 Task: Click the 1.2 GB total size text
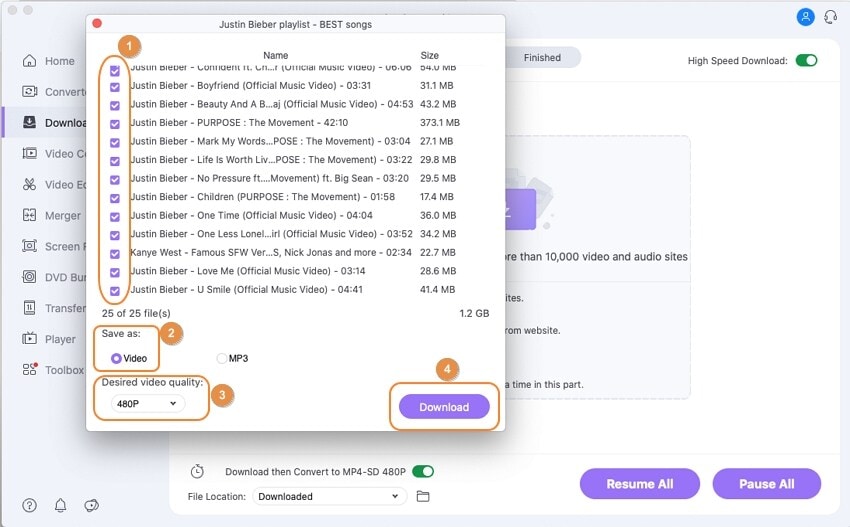(x=474, y=313)
